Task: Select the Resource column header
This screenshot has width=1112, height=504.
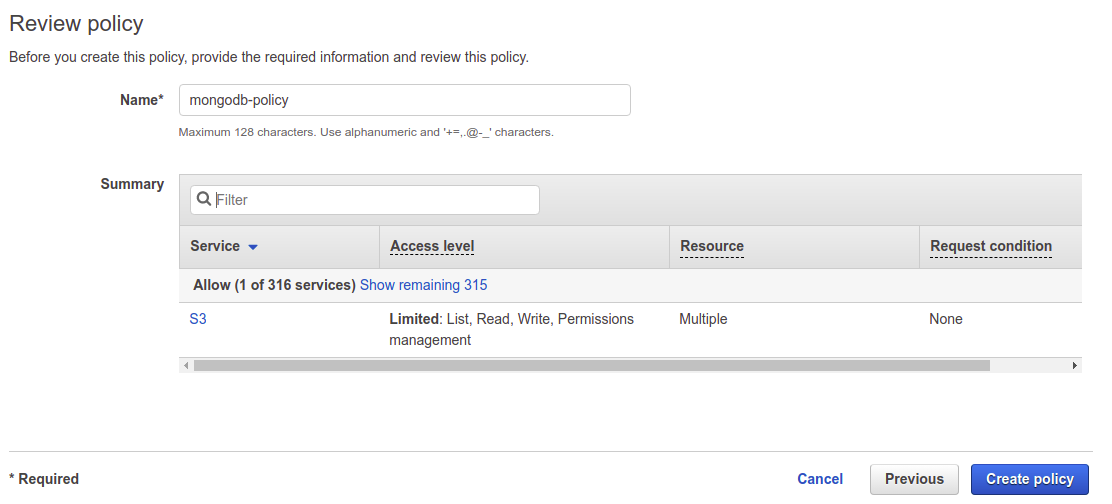Action: pos(711,246)
